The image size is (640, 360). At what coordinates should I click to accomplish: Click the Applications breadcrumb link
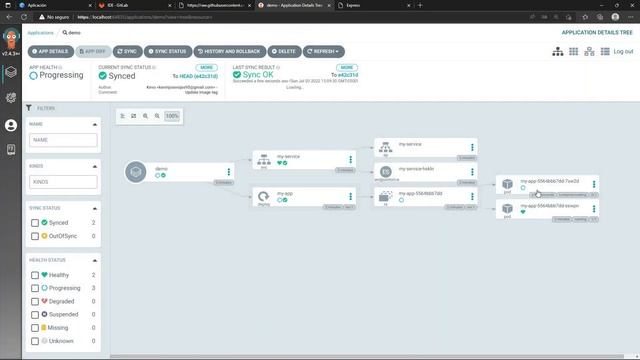[40, 33]
